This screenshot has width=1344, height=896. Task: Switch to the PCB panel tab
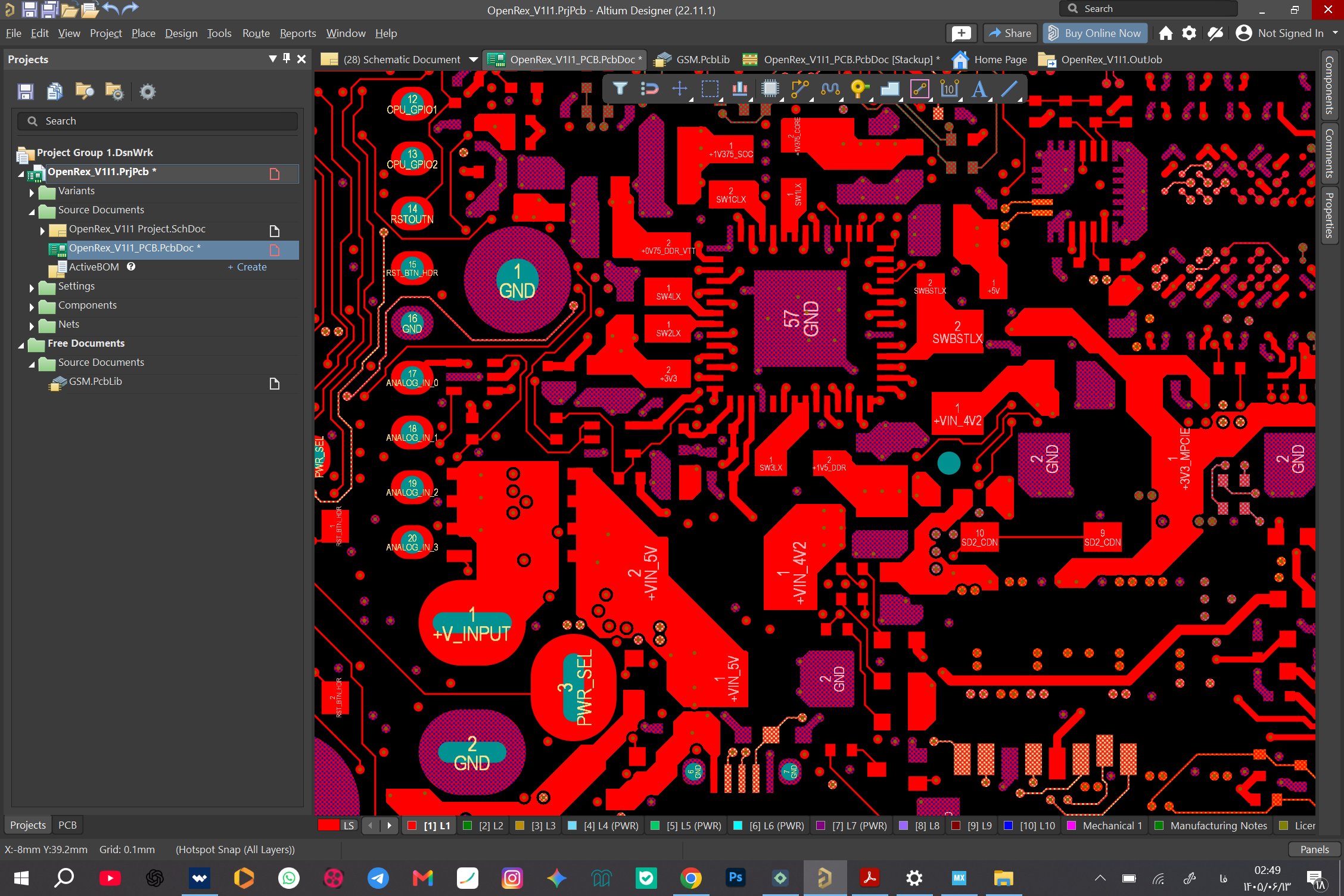(x=67, y=825)
